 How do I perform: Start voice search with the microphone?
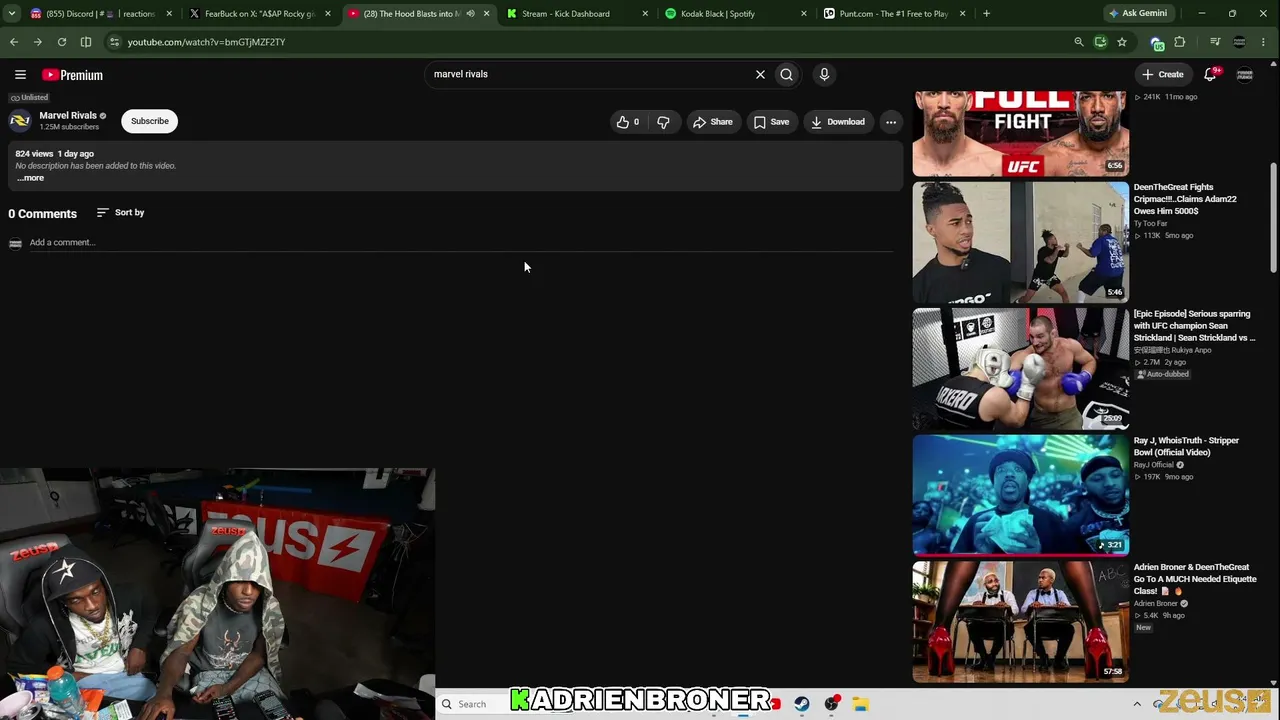click(x=824, y=74)
